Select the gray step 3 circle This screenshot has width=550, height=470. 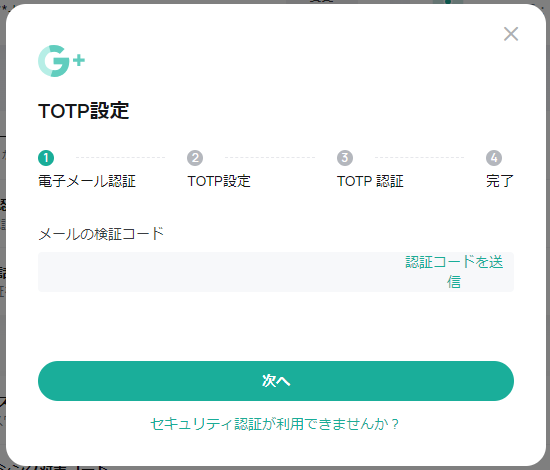coord(345,158)
